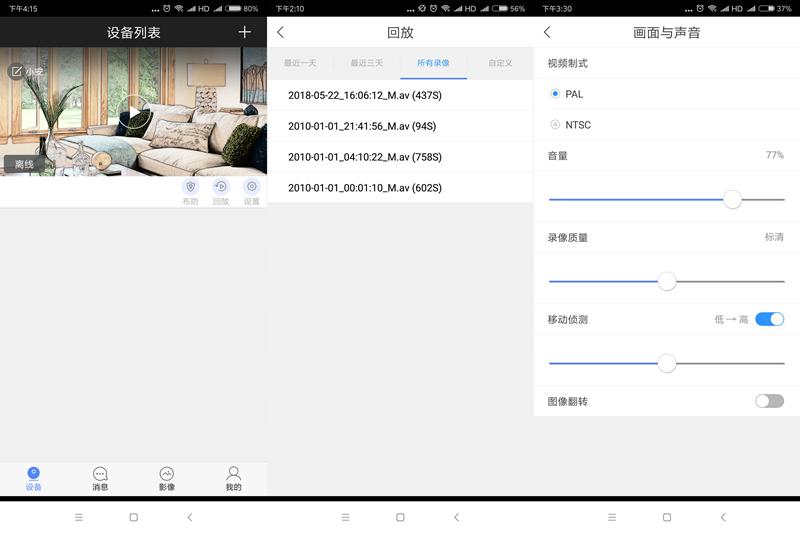
Task: Toggle the 图像翻转 image flip switch
Action: [x=769, y=401]
